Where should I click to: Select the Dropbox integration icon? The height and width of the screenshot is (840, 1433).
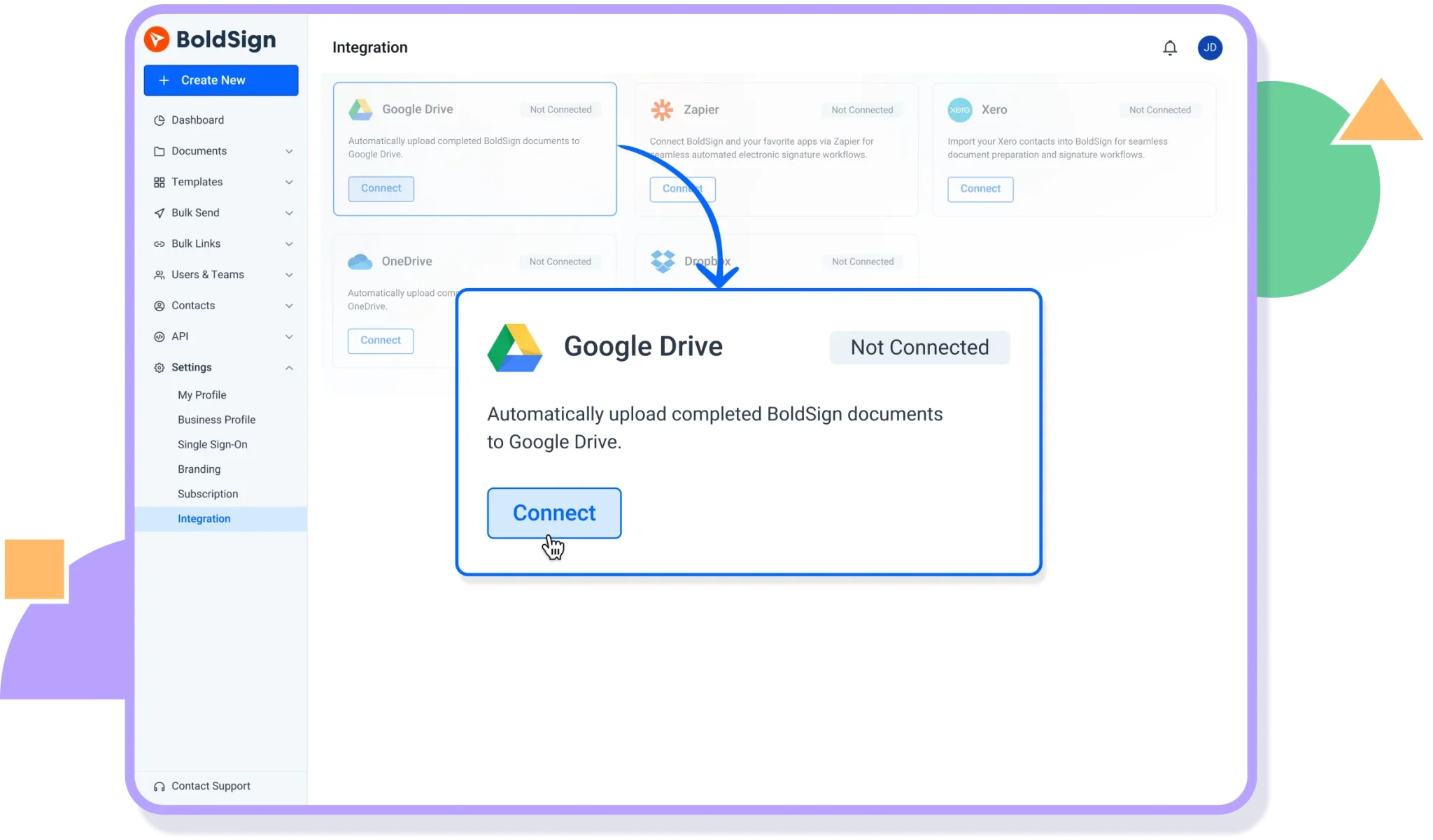point(662,261)
